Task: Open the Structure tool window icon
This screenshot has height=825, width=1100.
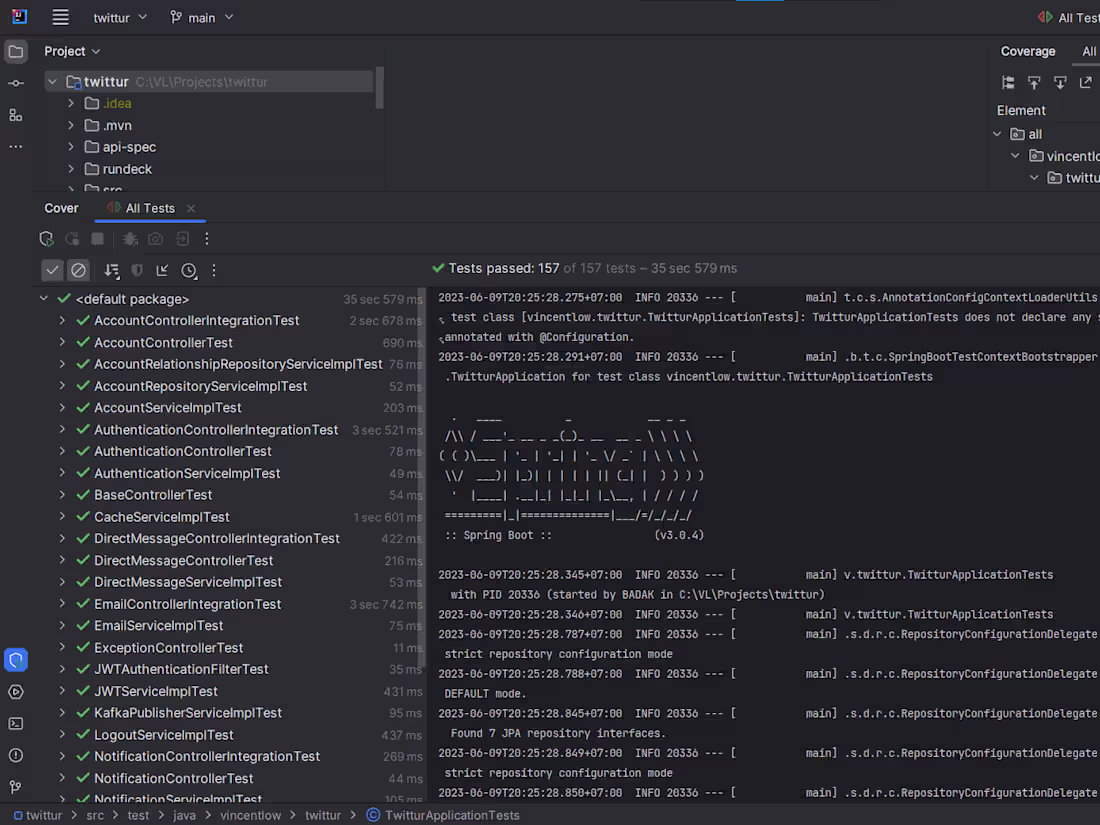Action: point(15,115)
